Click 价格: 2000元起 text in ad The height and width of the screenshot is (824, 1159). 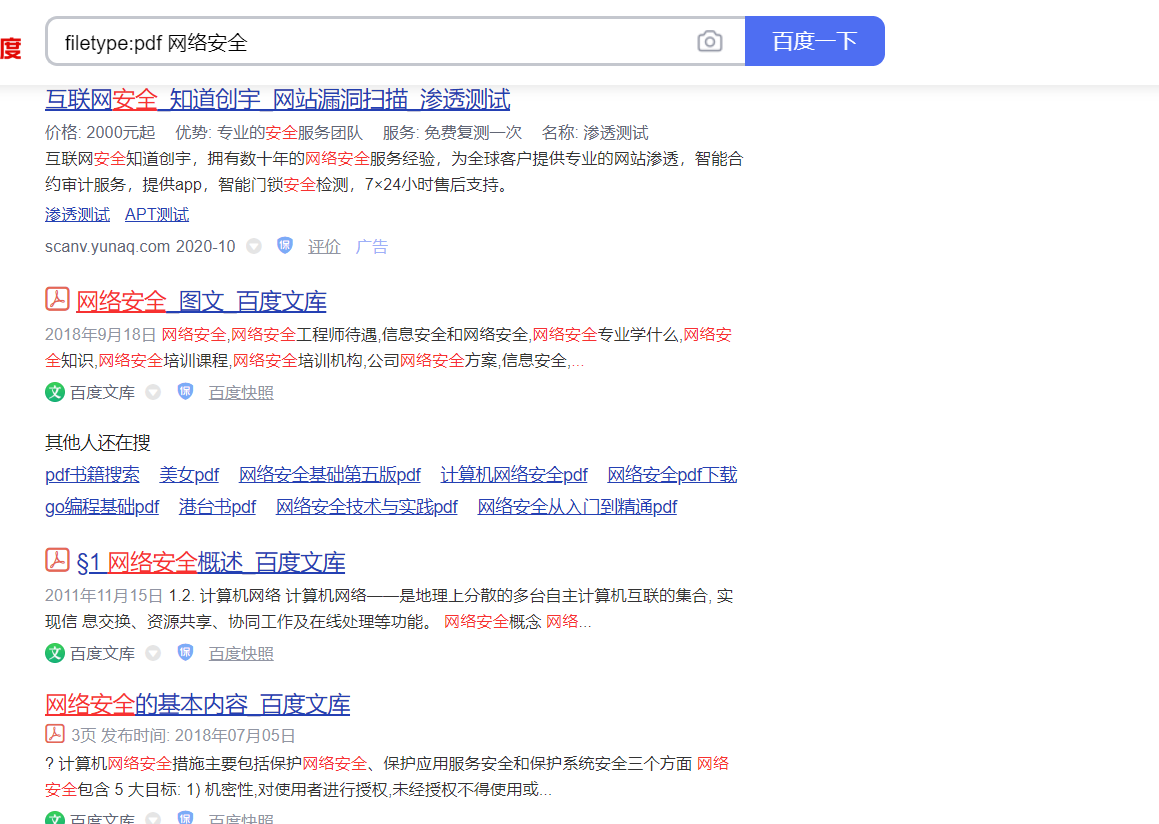click(100, 132)
